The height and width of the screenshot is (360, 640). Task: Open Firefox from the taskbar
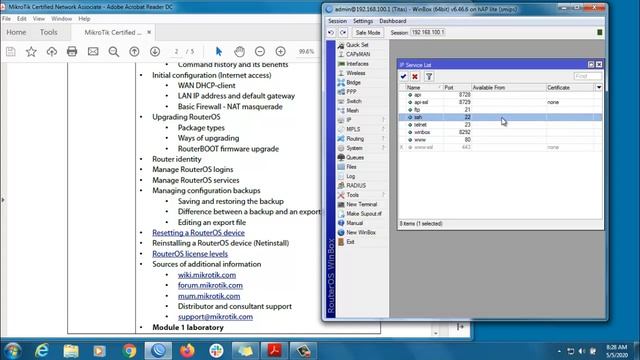pyautogui.click(x=187, y=351)
